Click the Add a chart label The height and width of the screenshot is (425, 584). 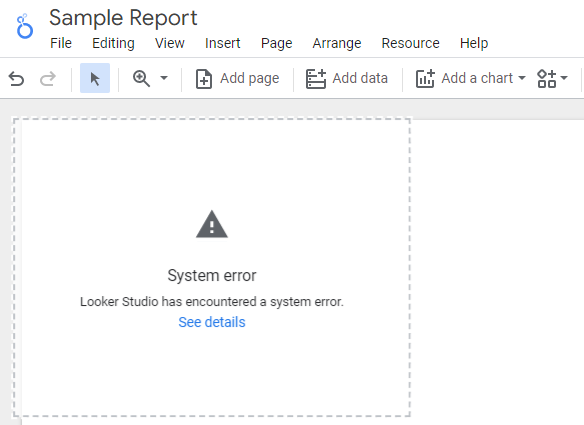[x=477, y=78]
